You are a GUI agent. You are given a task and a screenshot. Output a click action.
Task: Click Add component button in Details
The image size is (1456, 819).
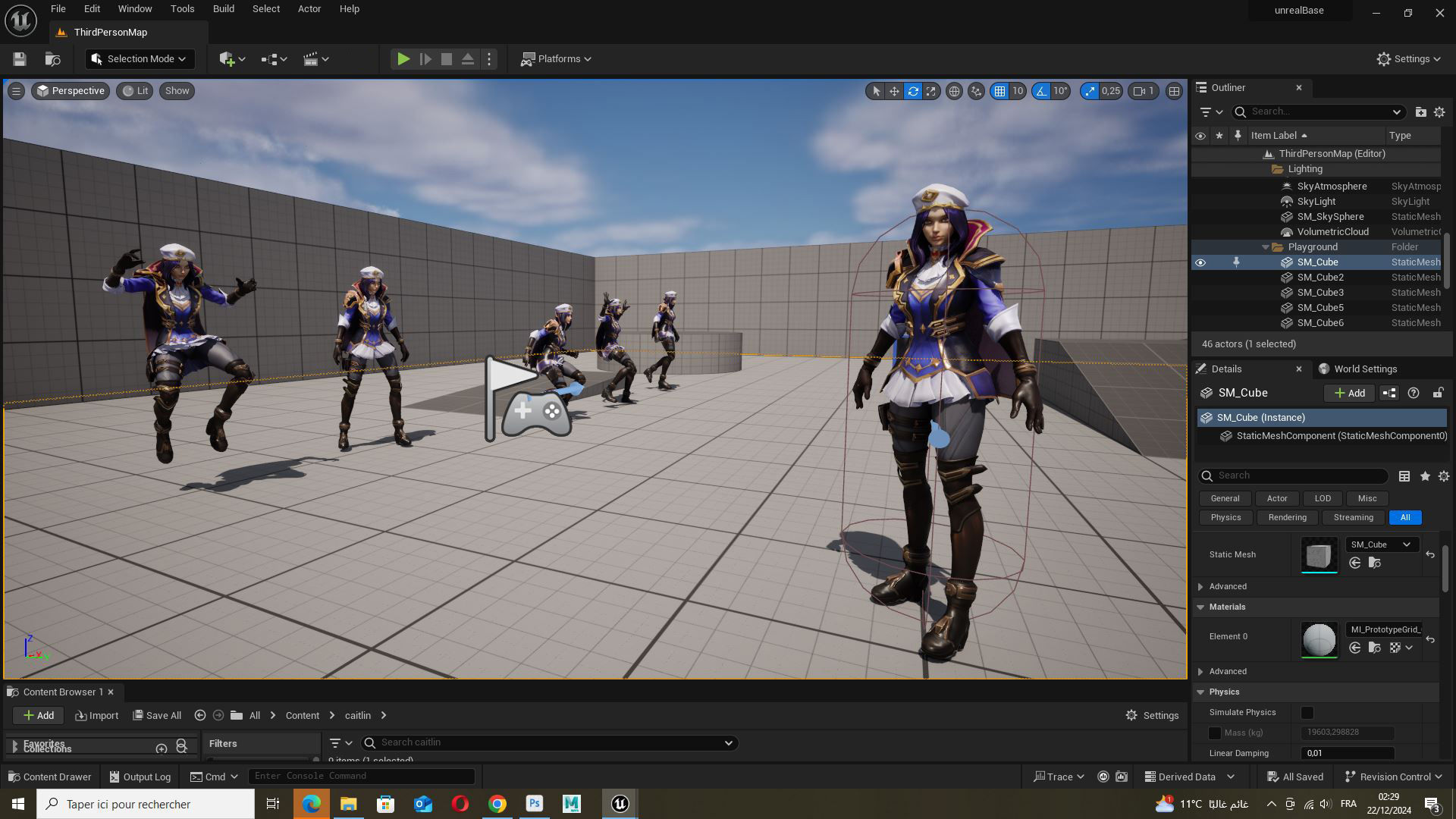[x=1349, y=393]
